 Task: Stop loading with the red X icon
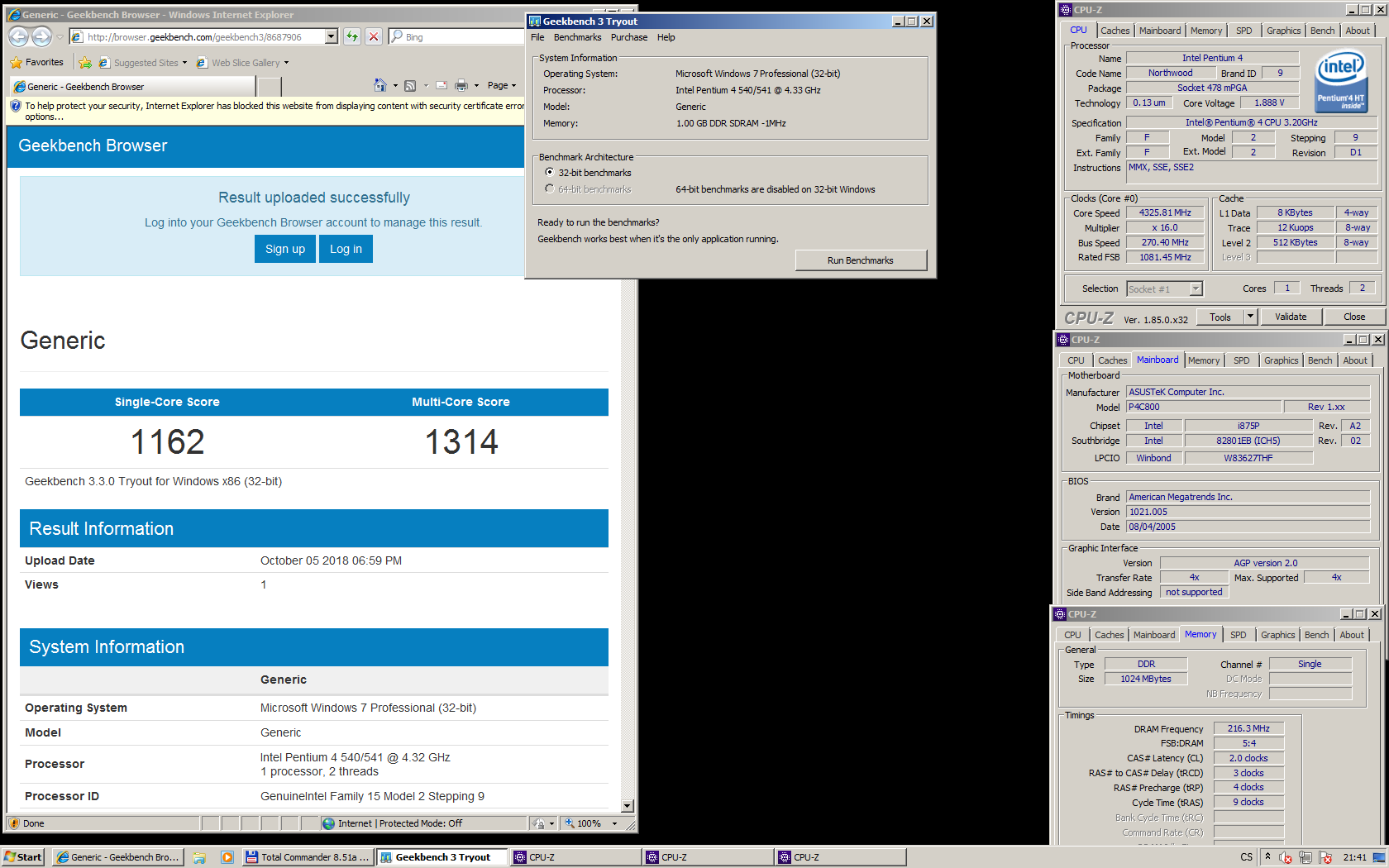(x=374, y=36)
